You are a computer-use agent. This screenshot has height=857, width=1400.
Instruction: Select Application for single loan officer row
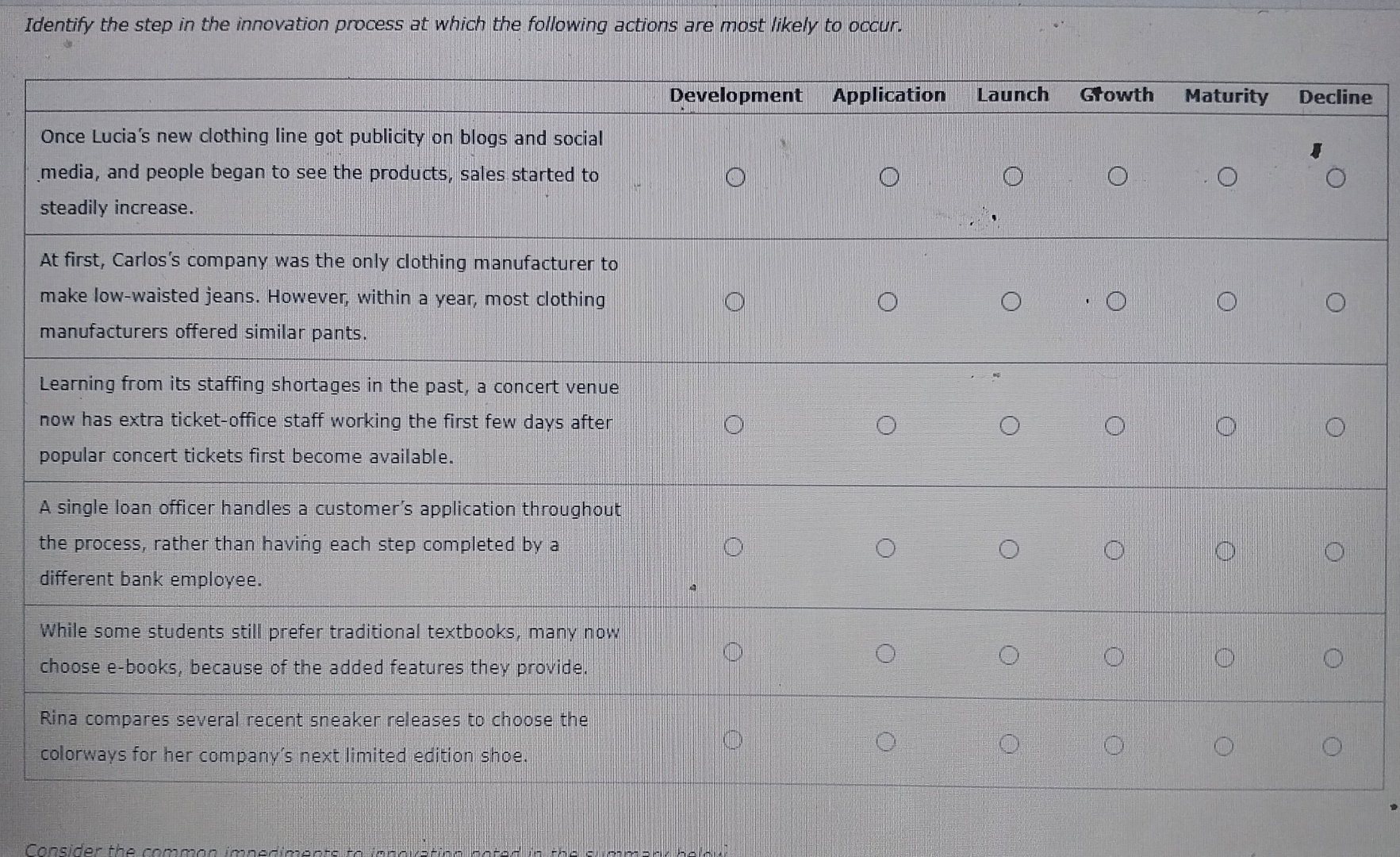click(x=886, y=548)
